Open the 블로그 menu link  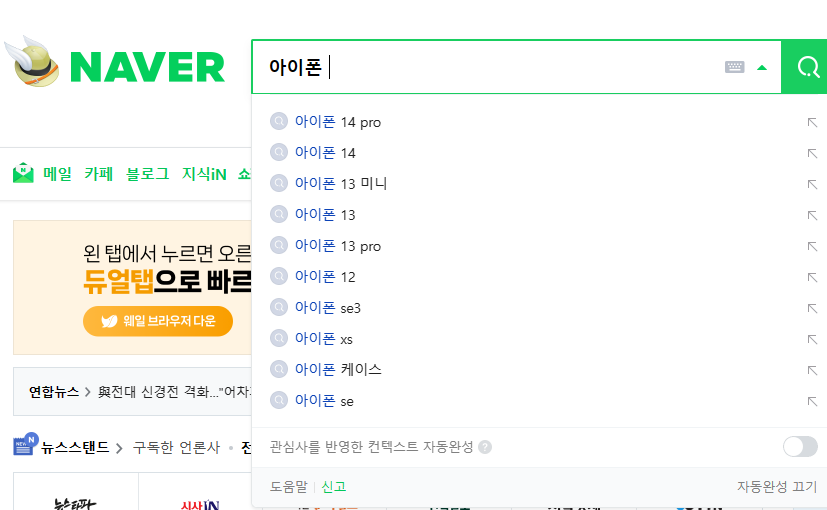tap(148, 174)
